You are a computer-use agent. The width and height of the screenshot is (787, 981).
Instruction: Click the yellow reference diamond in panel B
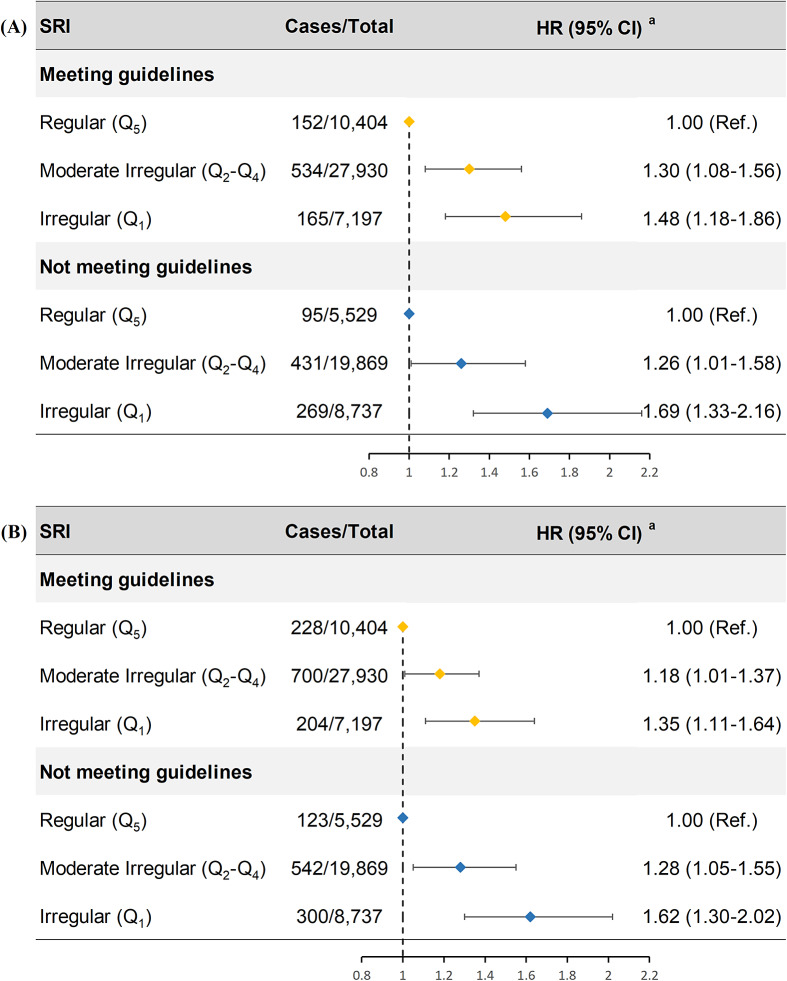click(x=403, y=626)
